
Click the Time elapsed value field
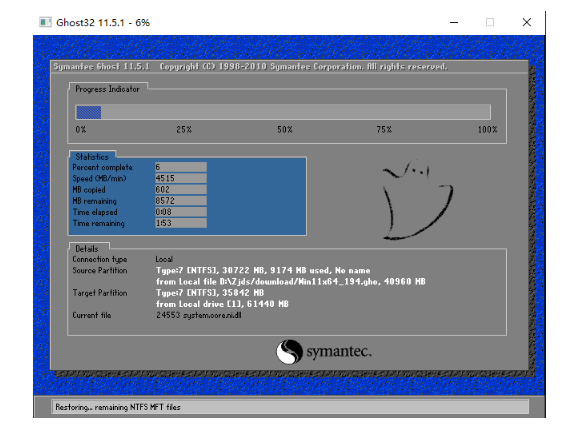coord(181,212)
